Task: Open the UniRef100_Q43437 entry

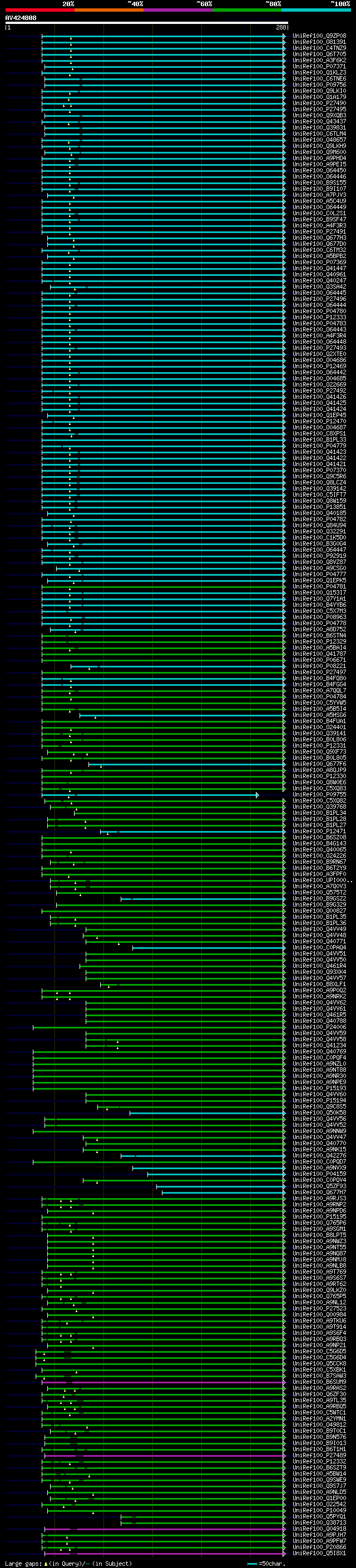Action: (319, 121)
